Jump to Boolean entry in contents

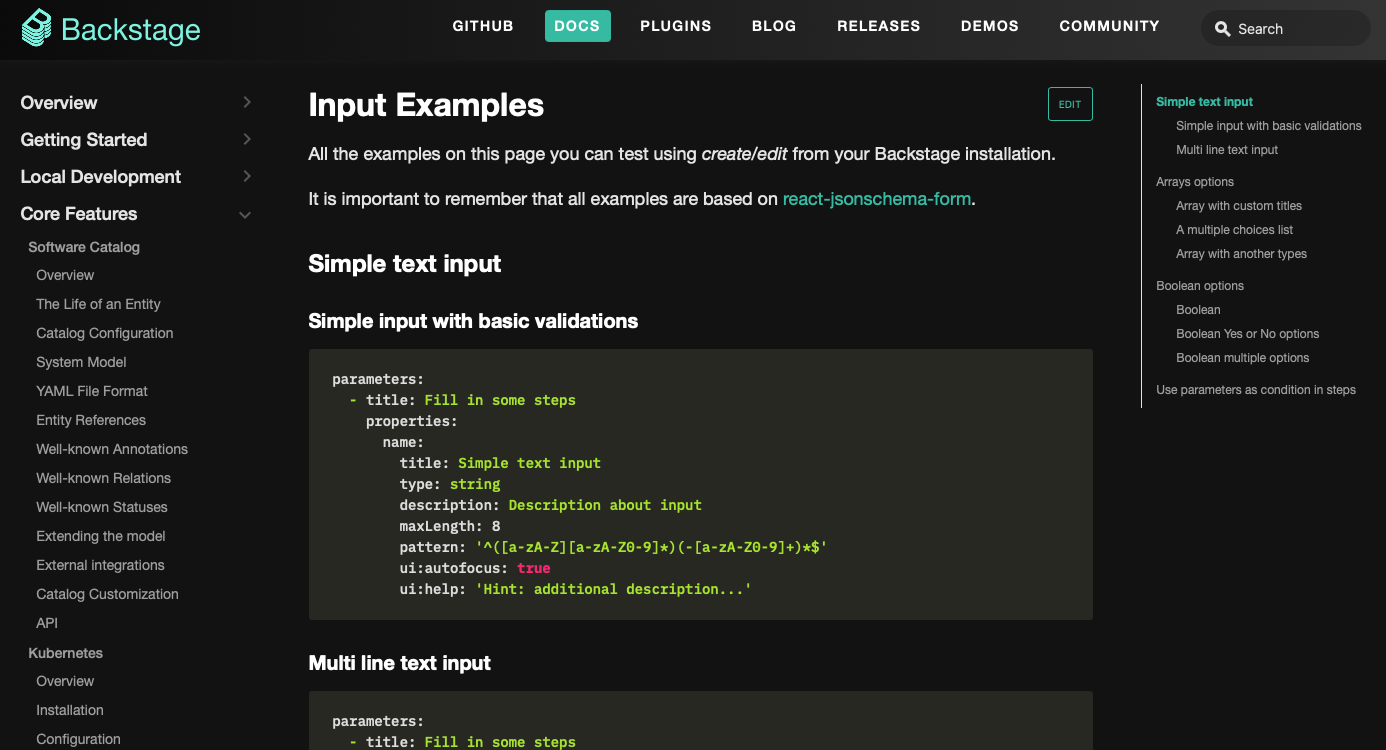coord(1198,310)
